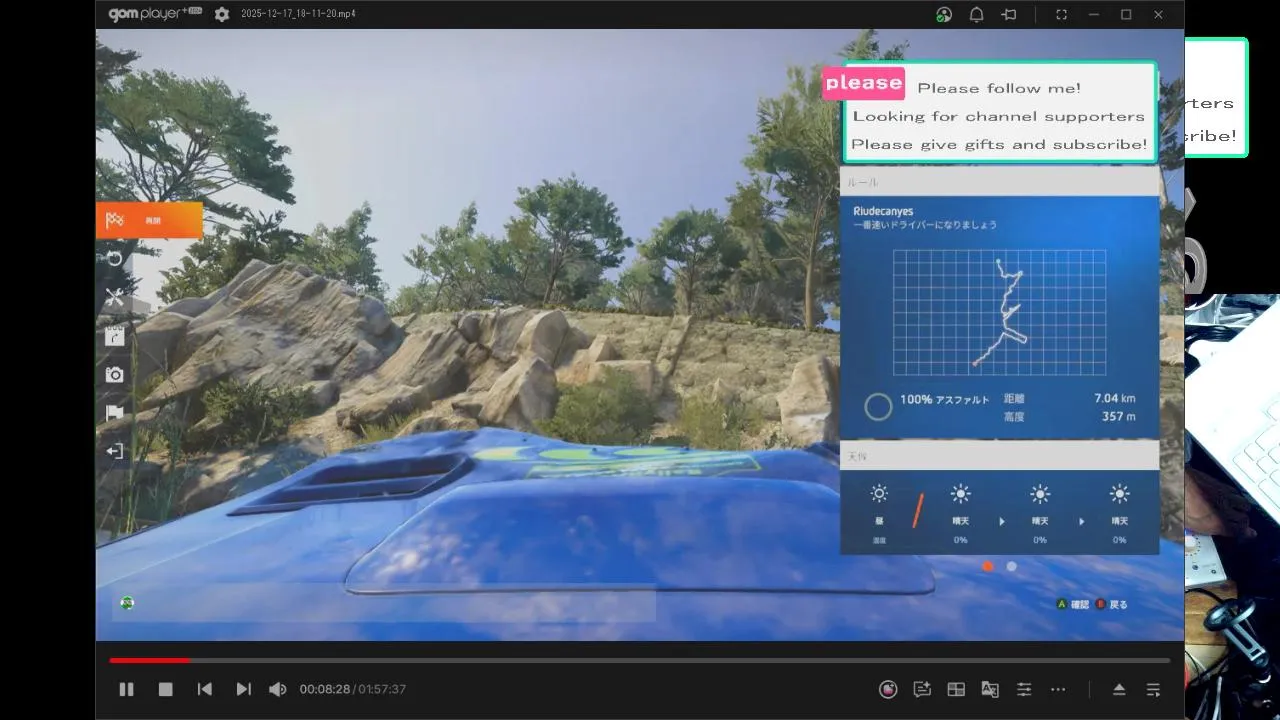Click the orange restart flag button

(x=149, y=220)
